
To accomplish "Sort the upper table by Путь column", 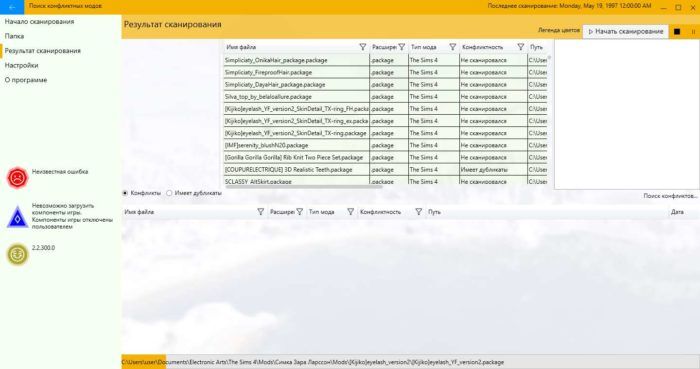I will (537, 47).
